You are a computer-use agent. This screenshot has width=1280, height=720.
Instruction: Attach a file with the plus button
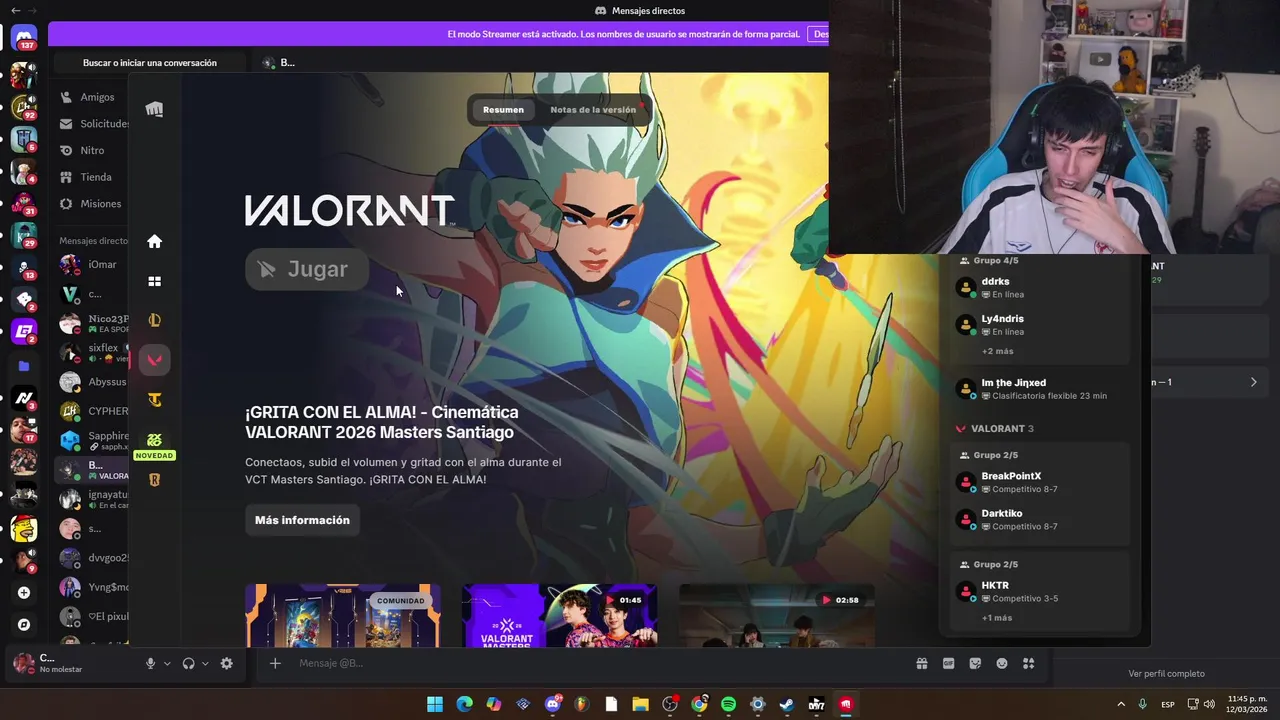pos(275,663)
